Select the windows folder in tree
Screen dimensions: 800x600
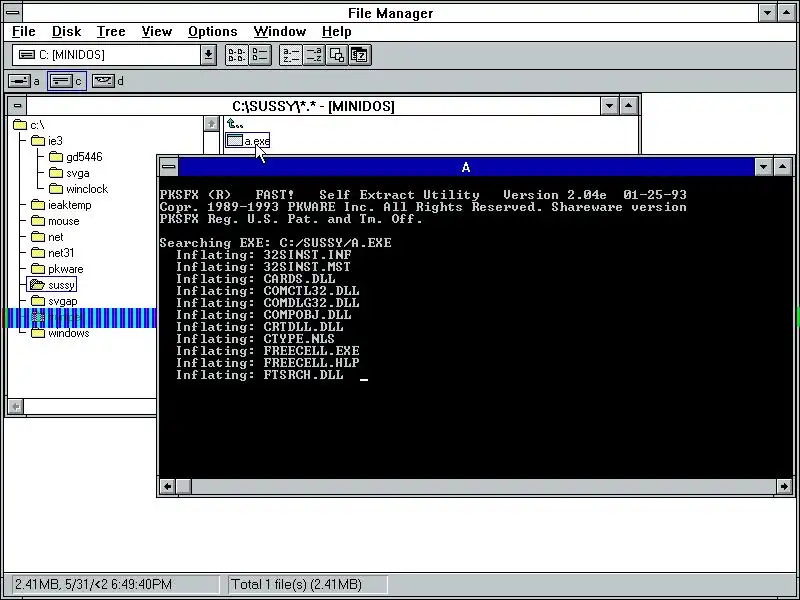point(60,333)
